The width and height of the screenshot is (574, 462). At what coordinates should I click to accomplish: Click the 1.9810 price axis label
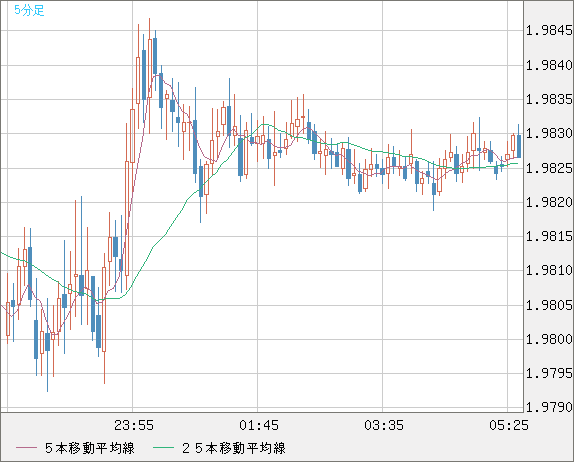pyautogui.click(x=549, y=271)
